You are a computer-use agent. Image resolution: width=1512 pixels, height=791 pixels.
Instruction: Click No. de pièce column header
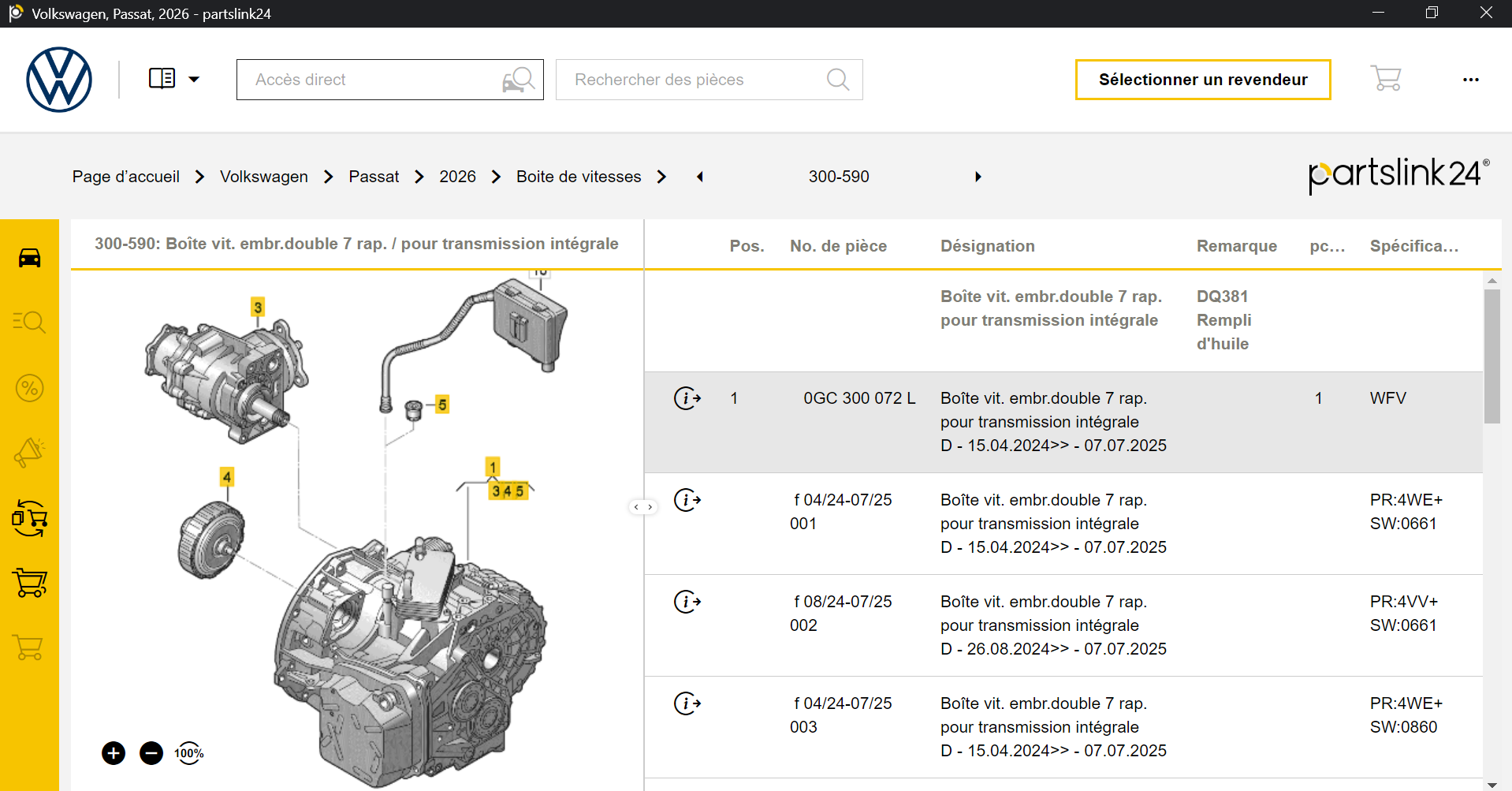(x=839, y=246)
